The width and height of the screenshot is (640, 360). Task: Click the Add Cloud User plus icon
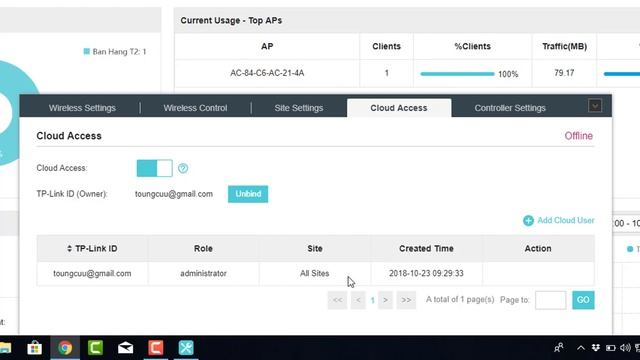[x=528, y=221]
